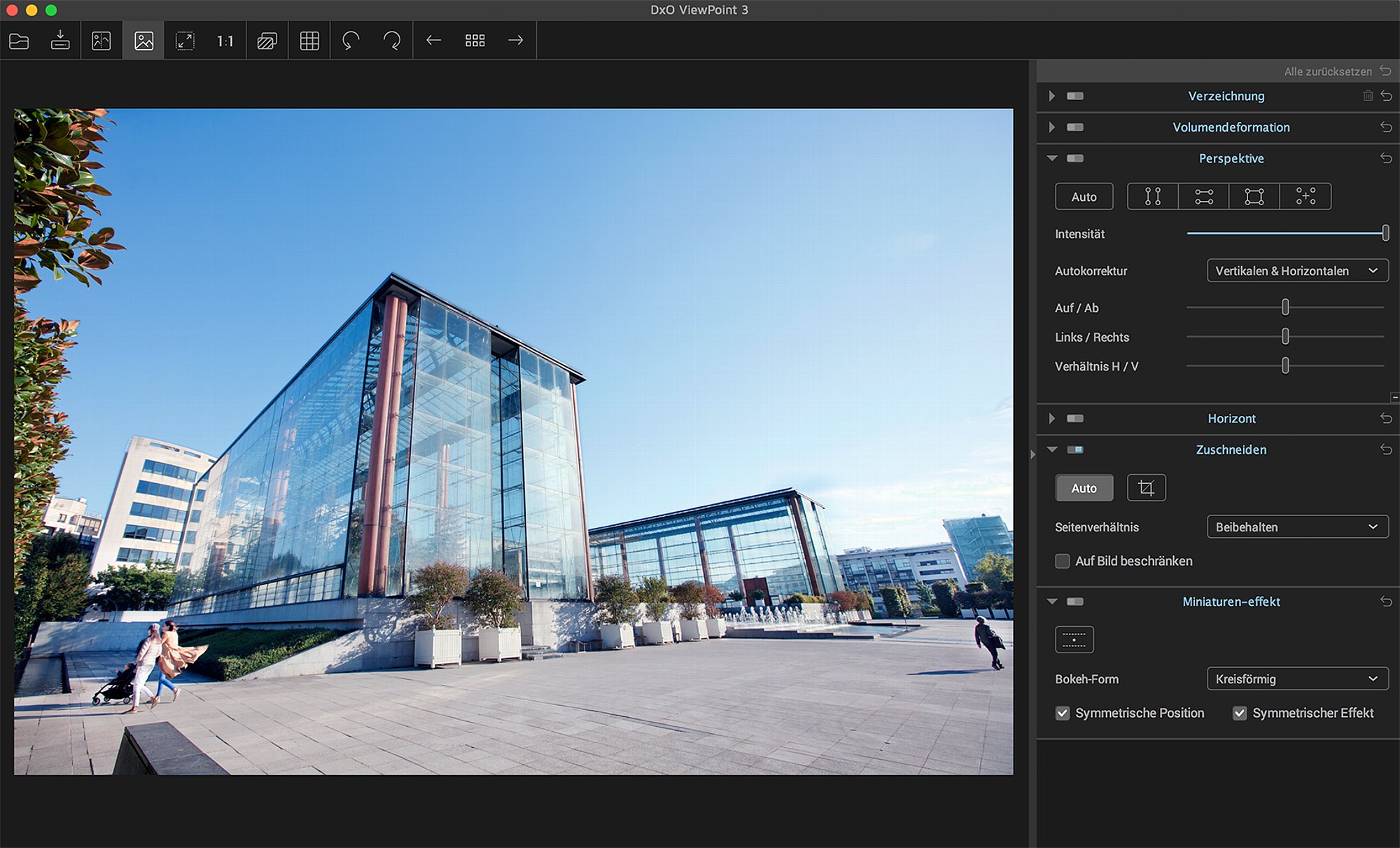Click the miniature effect blur gradient icon
Screen dimensions: 1400x848
click(1074, 639)
